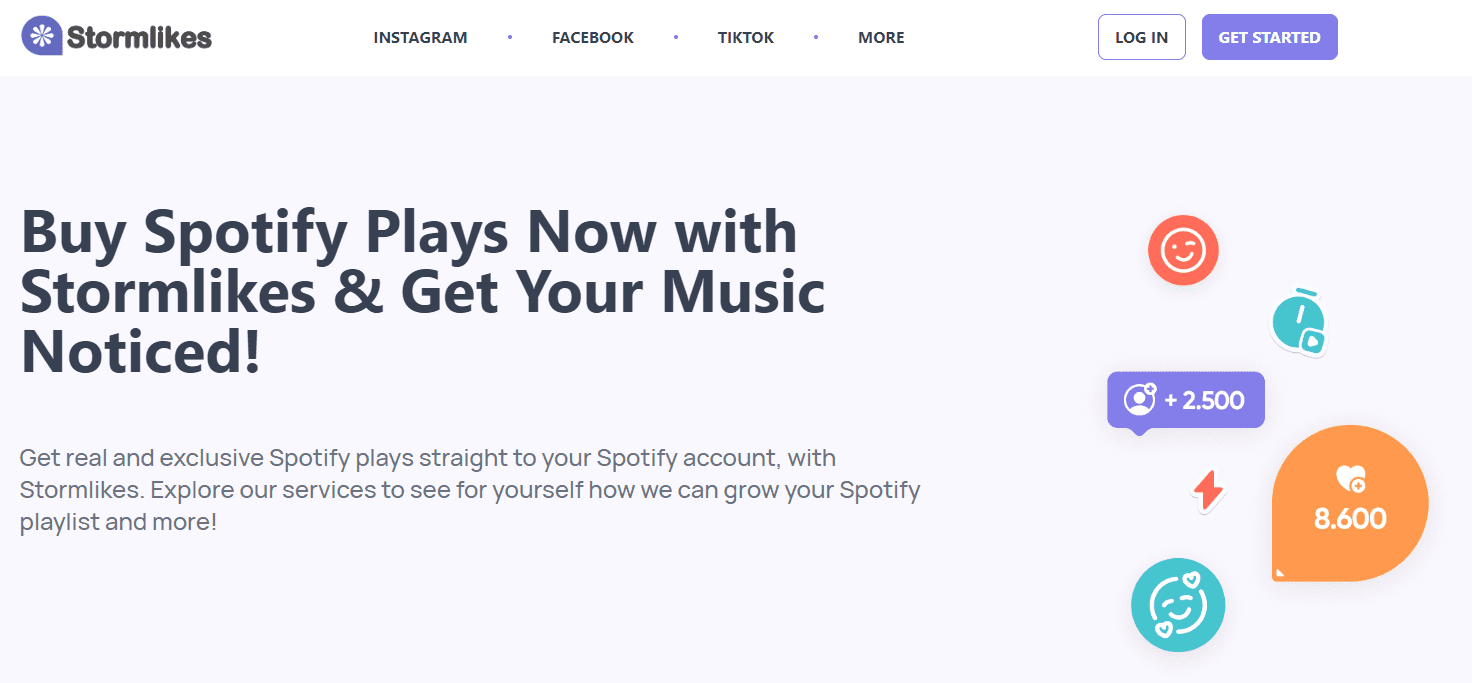The height and width of the screenshot is (683, 1472).
Task: Click the Stormlikes wordmark text
Action: [139, 38]
